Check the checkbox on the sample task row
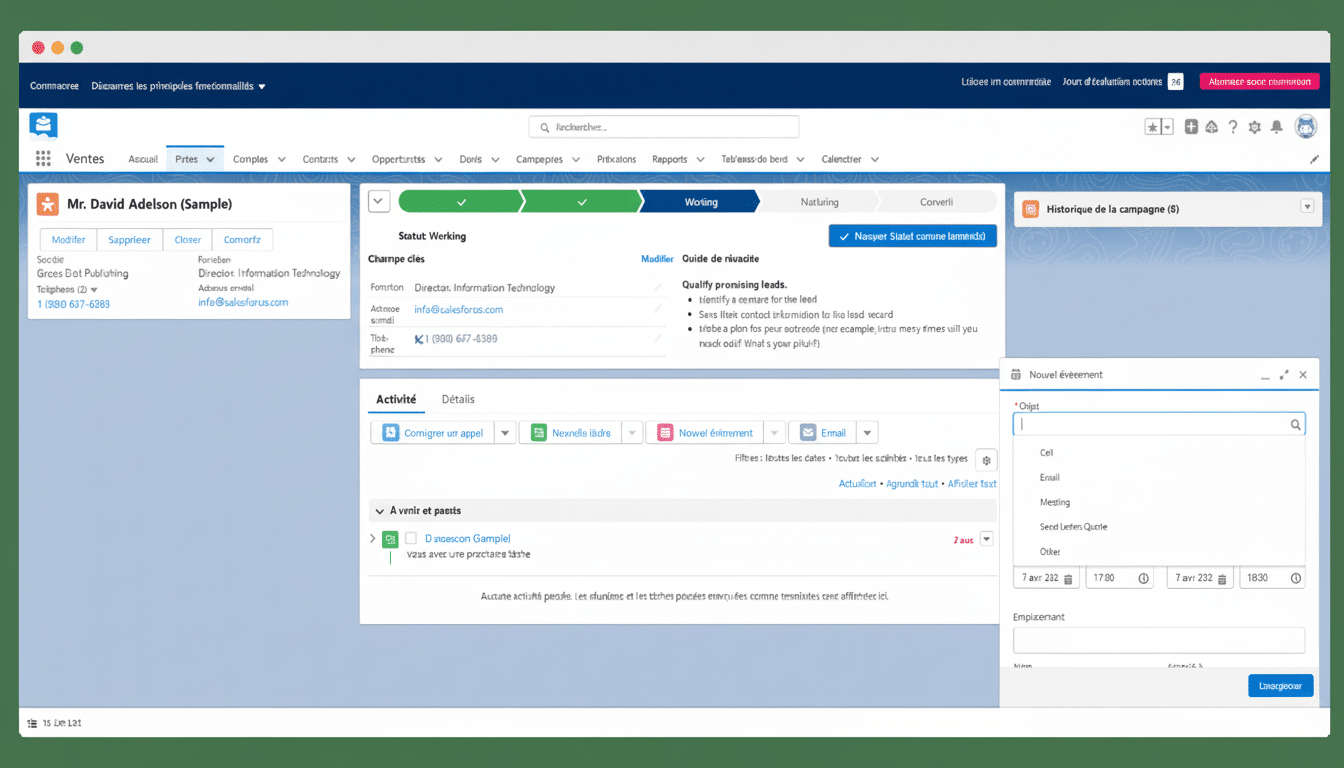Screen dimensions: 1344x768 (412, 538)
